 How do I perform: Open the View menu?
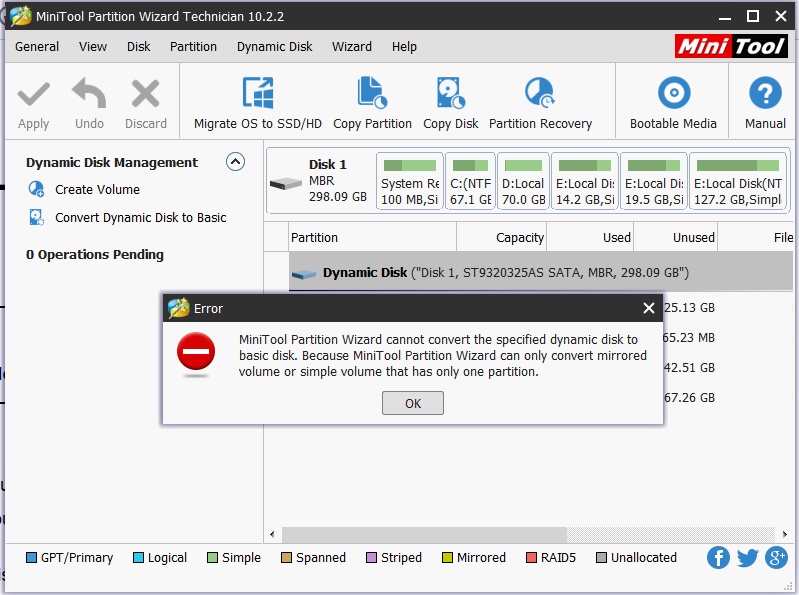[93, 46]
